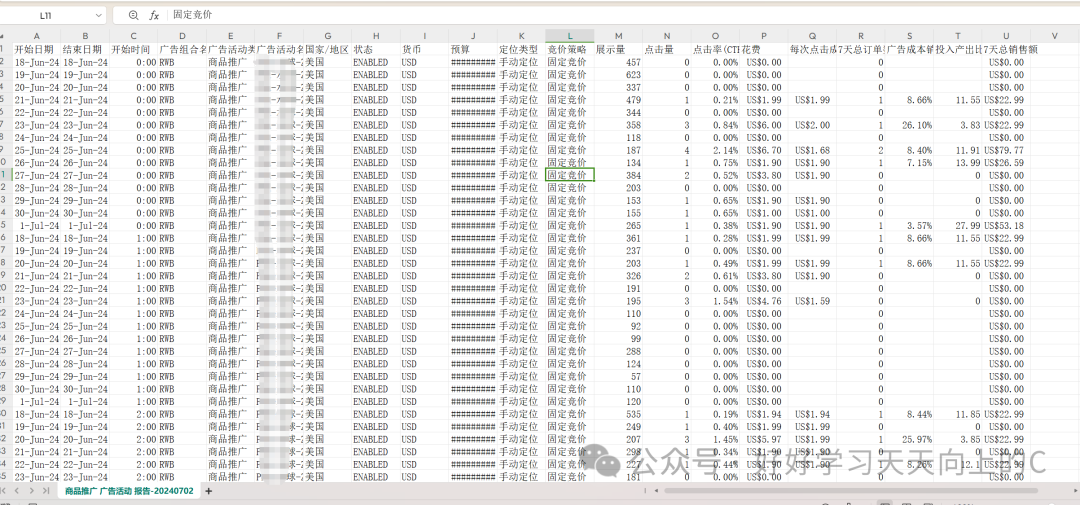The width and height of the screenshot is (1080, 505).
Task: Click the 开始时间 header cell
Action: (x=133, y=49)
